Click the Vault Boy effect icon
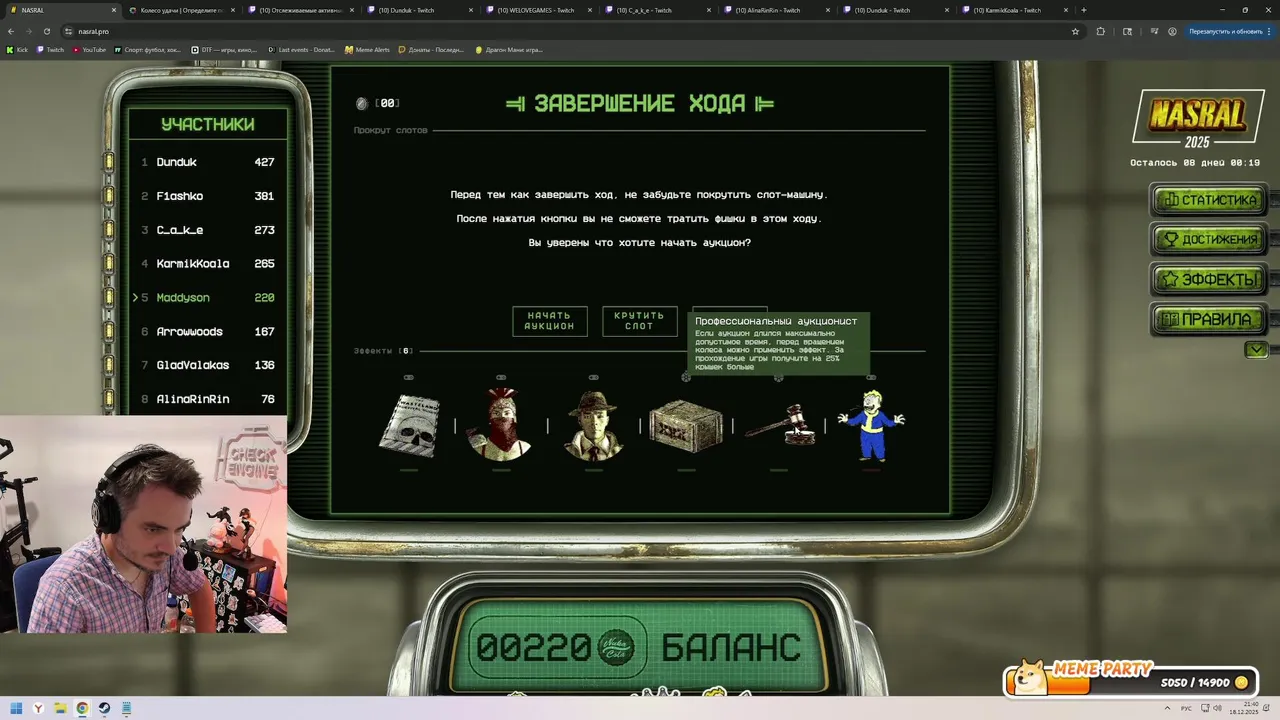The image size is (1280, 720). point(871,425)
